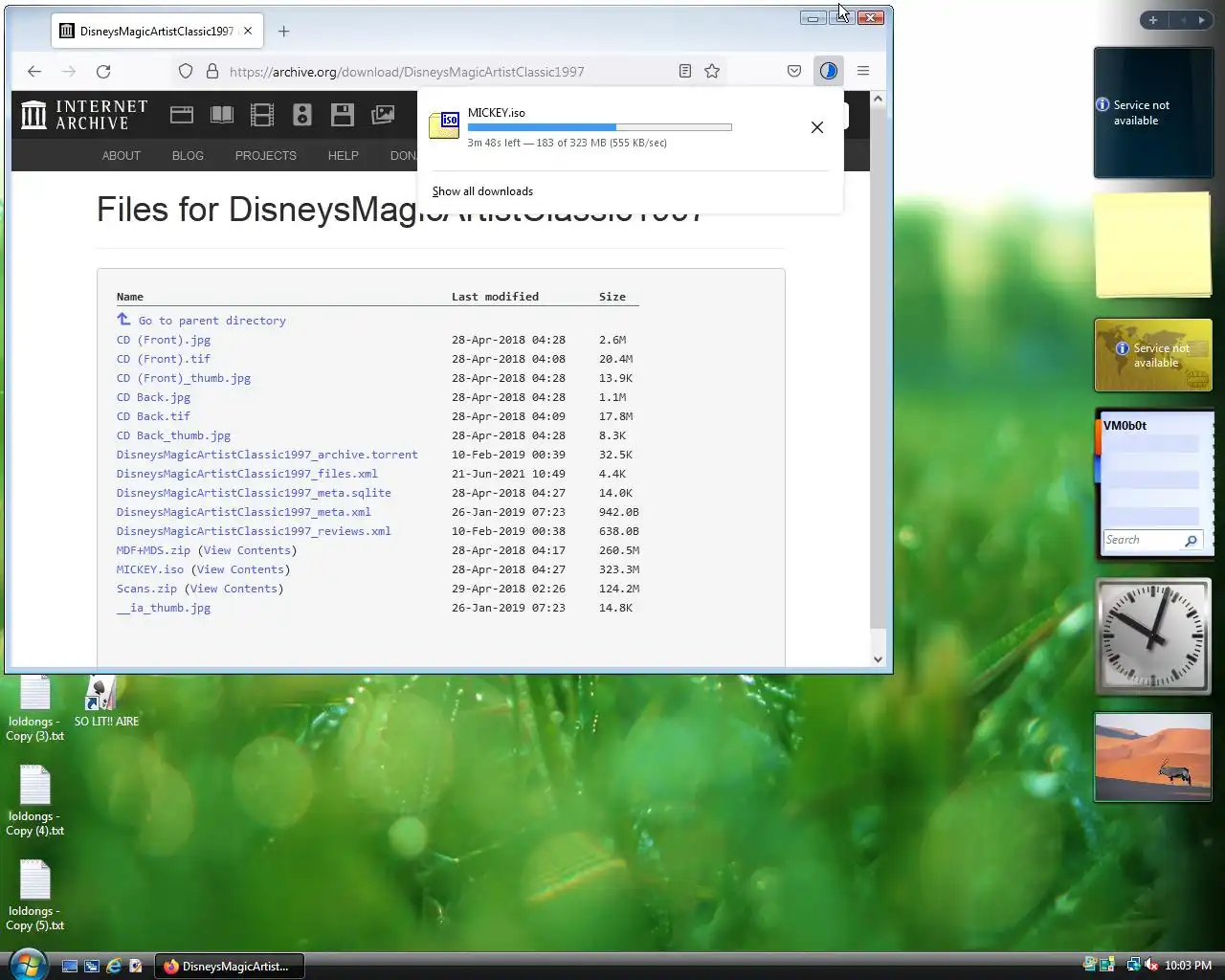View Contents of Scans.zip

click(x=234, y=589)
